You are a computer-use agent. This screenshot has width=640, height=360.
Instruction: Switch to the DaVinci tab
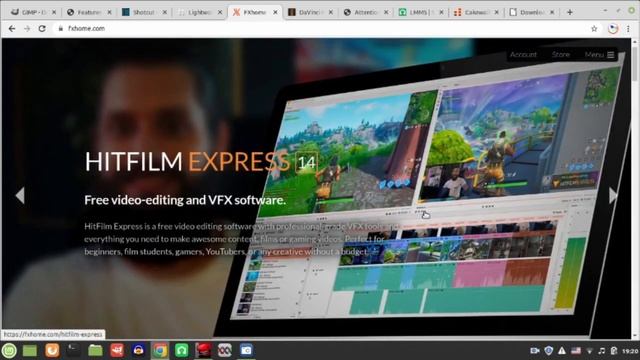pyautogui.click(x=310, y=12)
